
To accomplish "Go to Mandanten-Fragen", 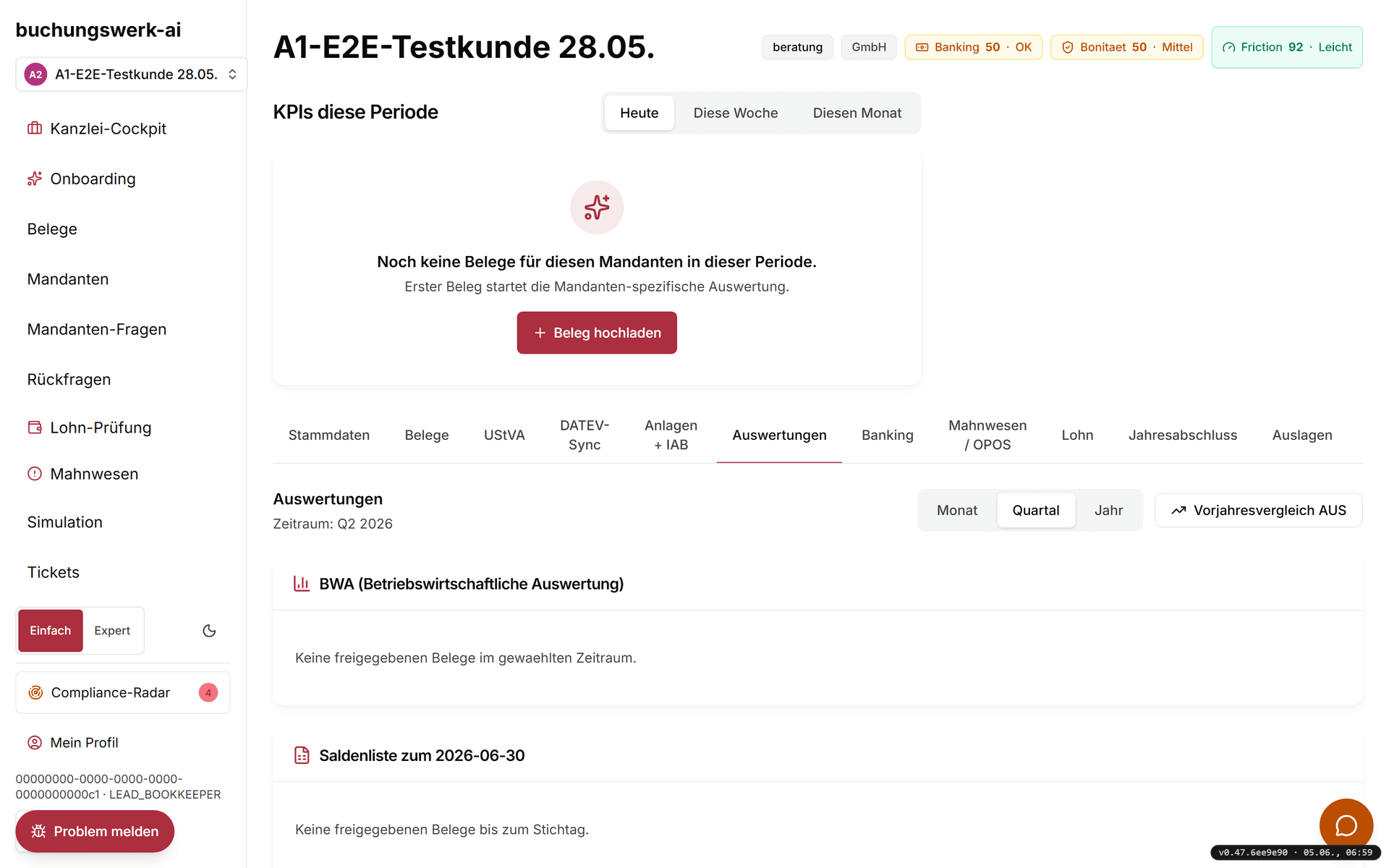I will (97, 329).
